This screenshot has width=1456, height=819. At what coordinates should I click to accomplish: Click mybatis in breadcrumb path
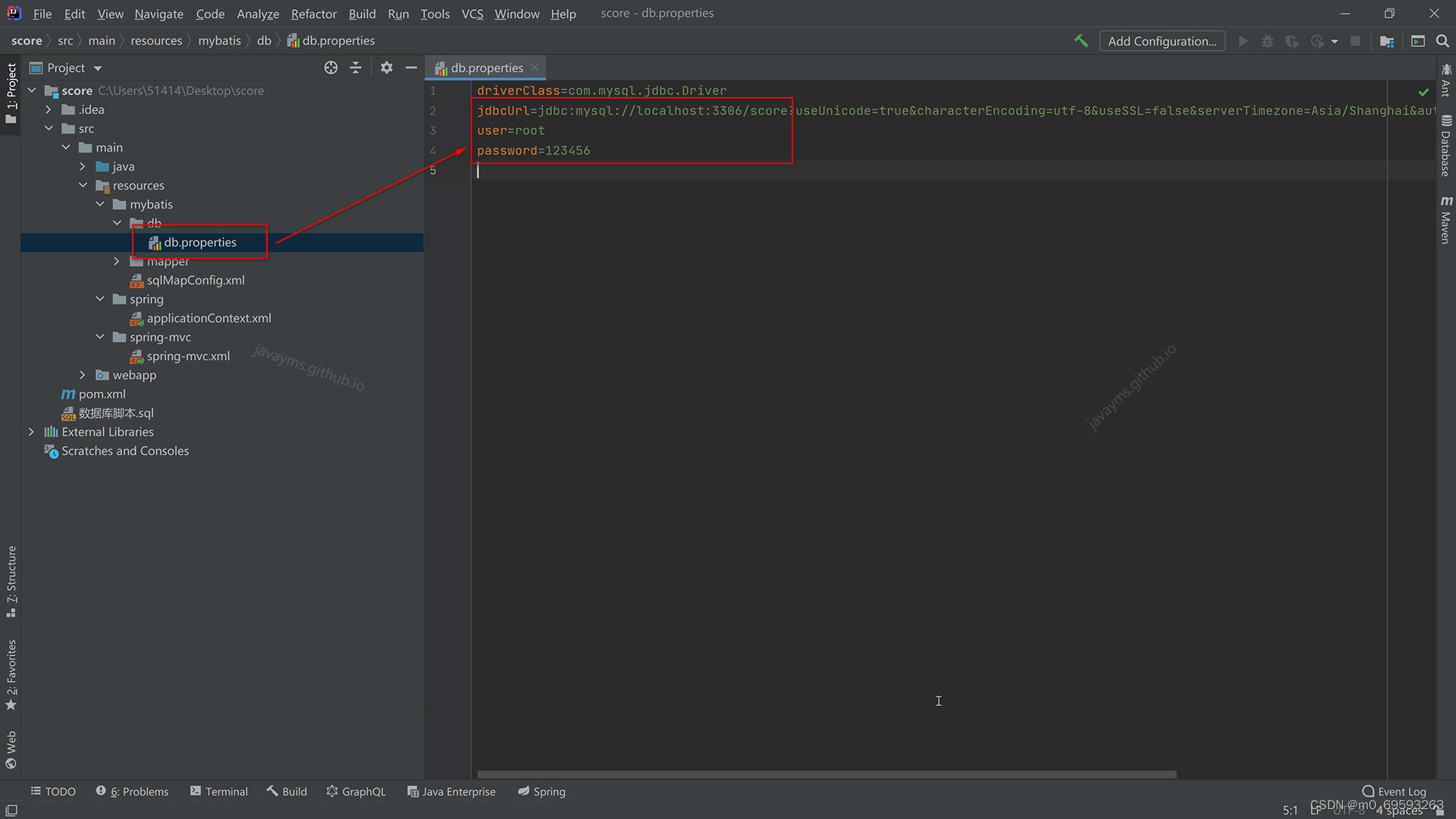219,40
